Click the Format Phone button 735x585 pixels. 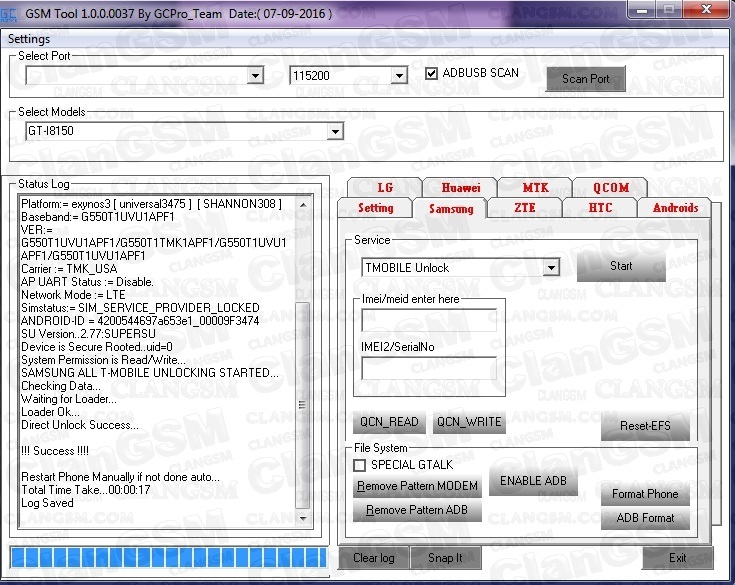point(645,494)
